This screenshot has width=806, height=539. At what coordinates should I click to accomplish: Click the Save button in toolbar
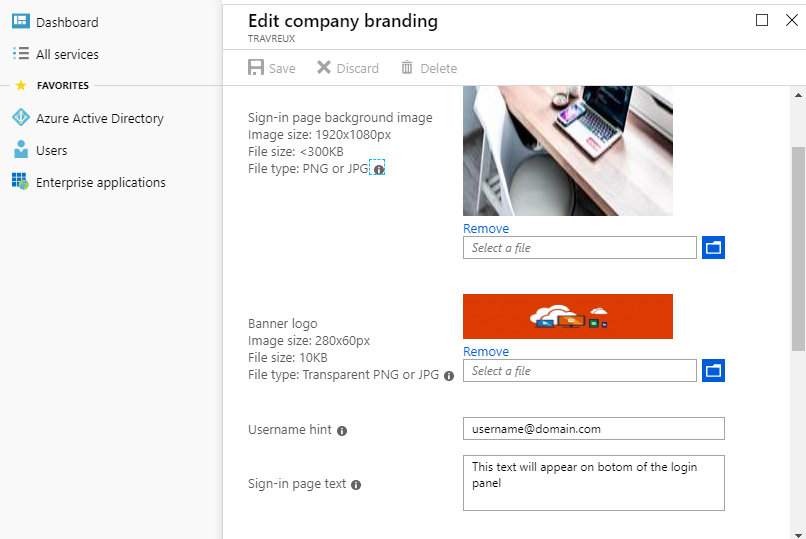tap(272, 68)
